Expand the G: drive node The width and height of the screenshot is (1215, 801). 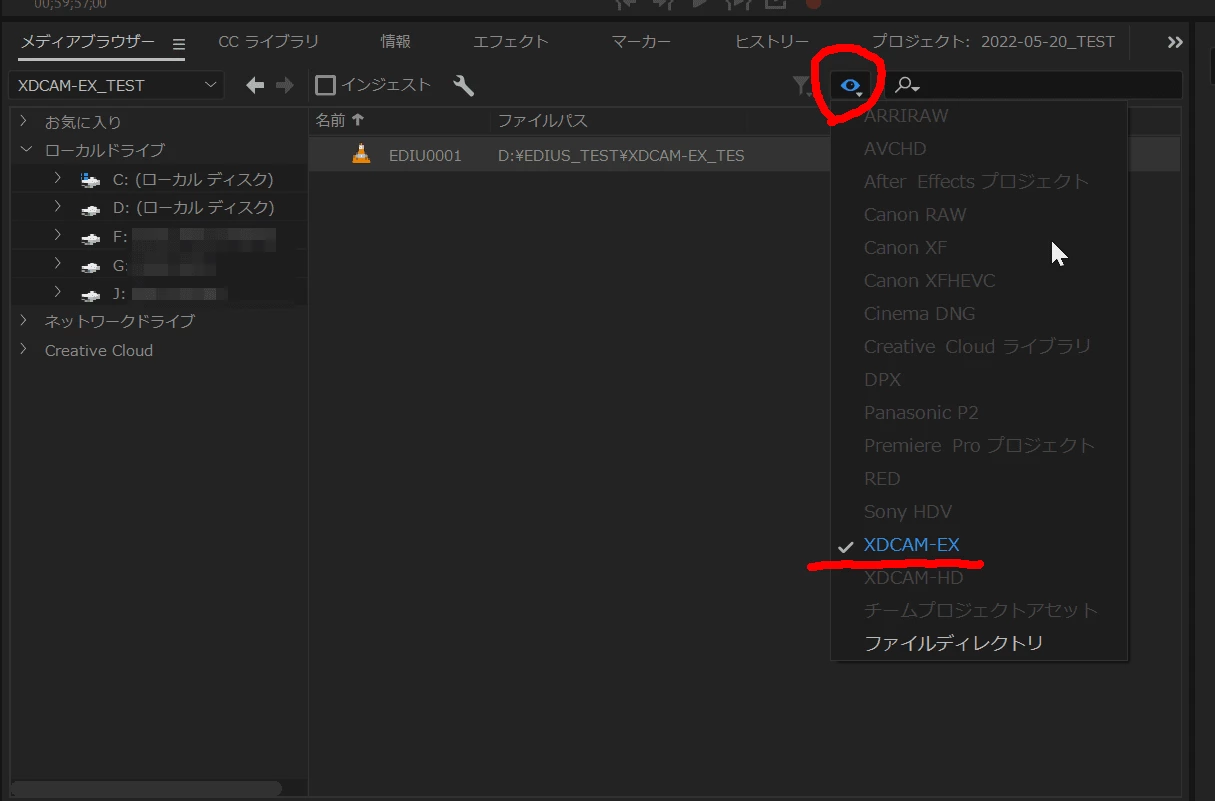58,263
